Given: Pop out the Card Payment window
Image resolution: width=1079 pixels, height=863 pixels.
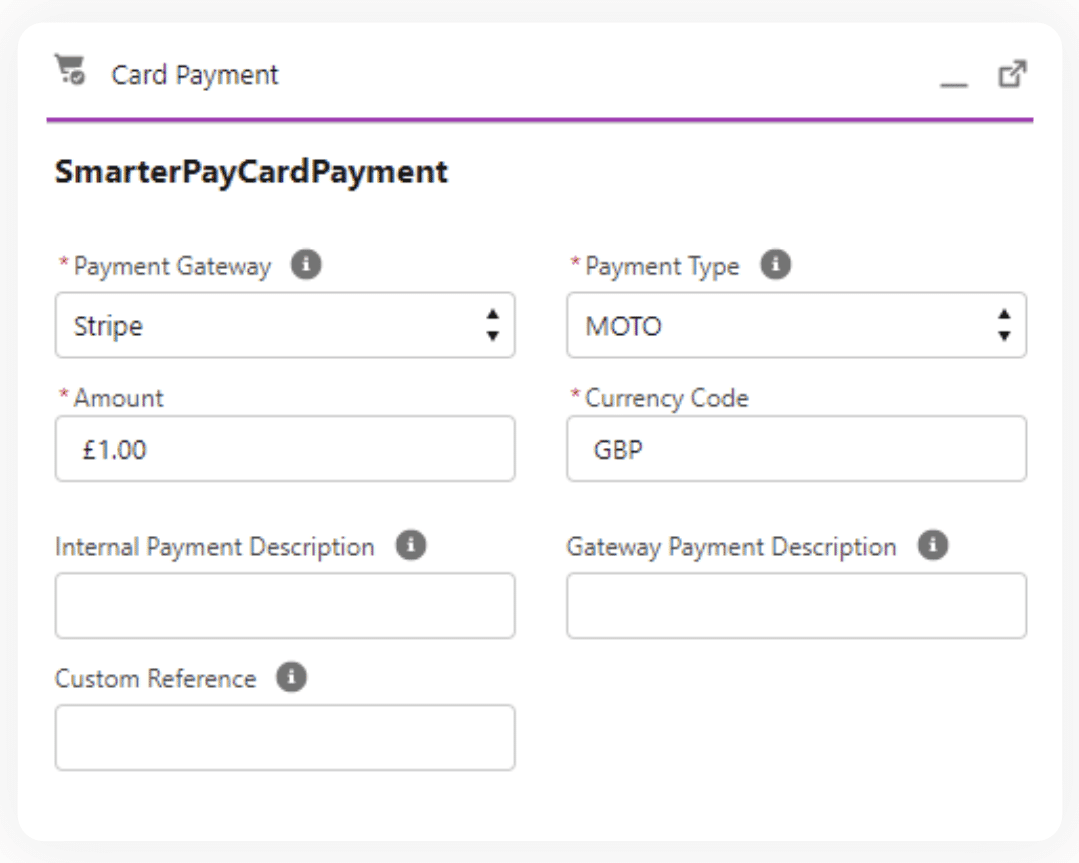Looking at the screenshot, I should pos(1012,74).
